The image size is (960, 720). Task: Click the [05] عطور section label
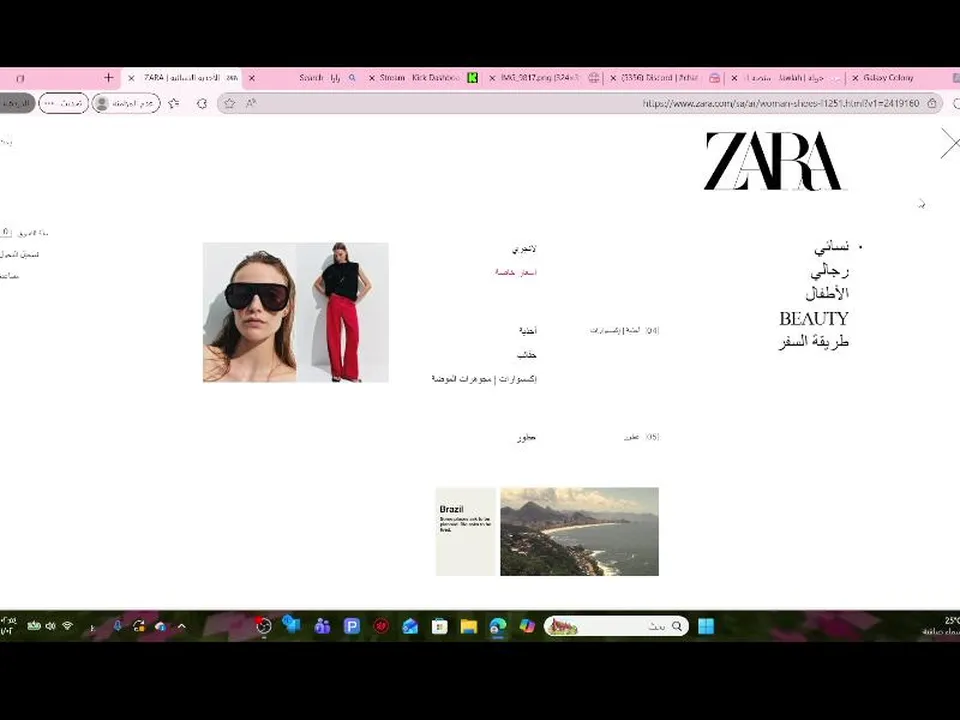pos(642,437)
